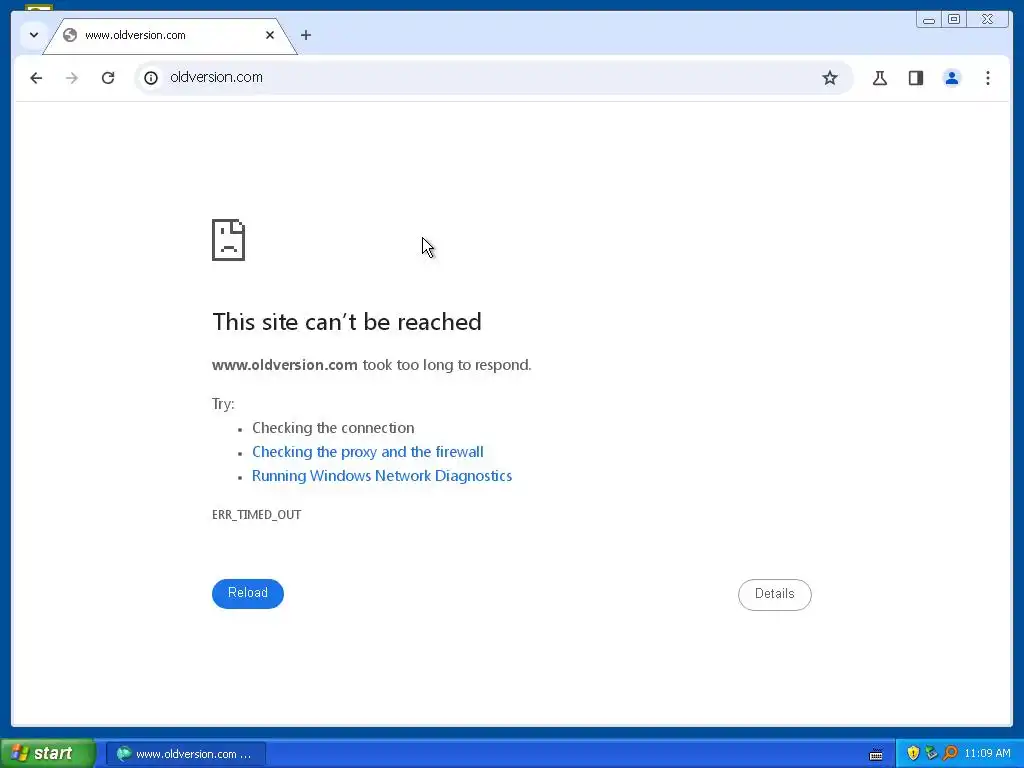Select the www.oldversion.com tab
This screenshot has height=768, width=1024.
(170, 35)
